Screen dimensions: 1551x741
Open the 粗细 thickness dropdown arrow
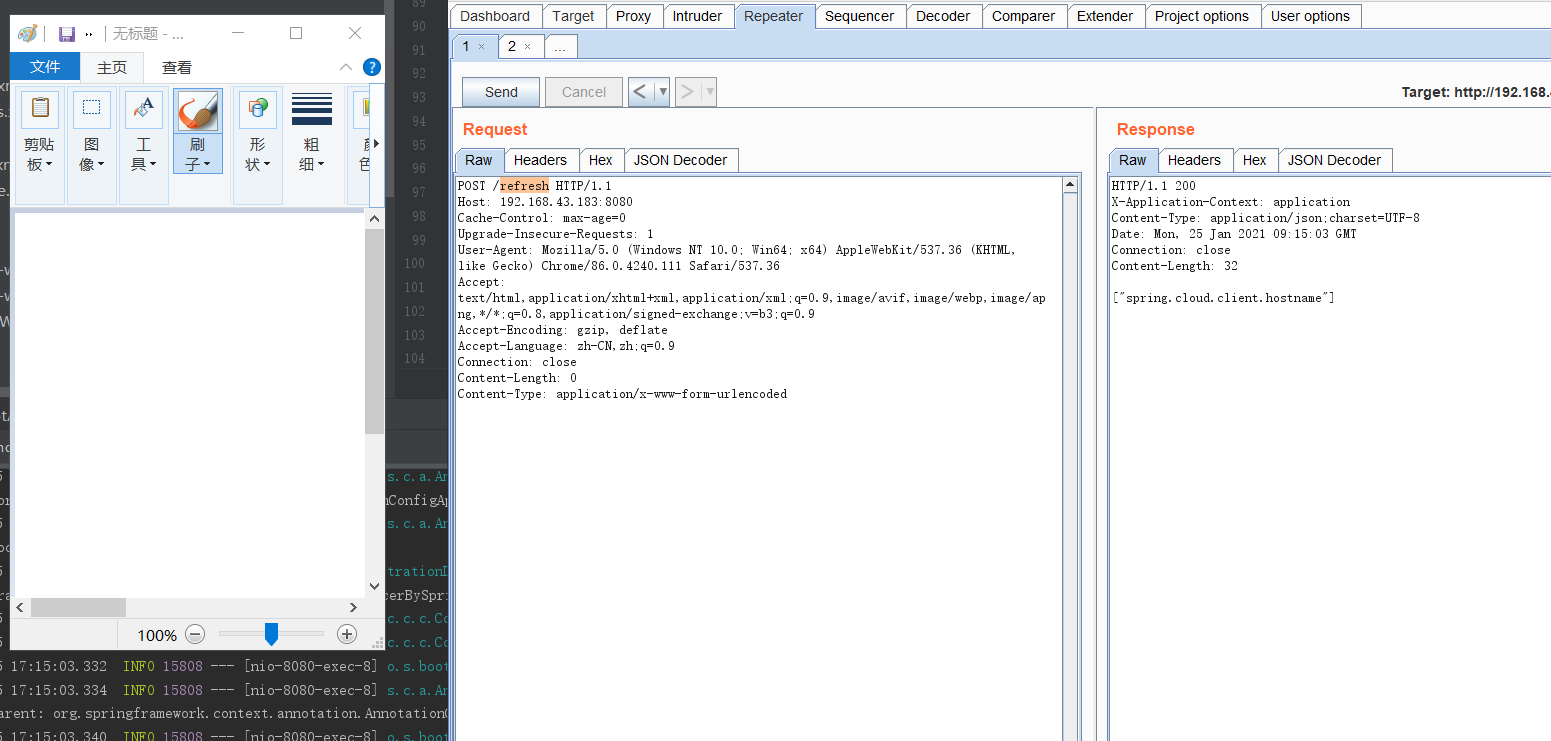coord(321,165)
